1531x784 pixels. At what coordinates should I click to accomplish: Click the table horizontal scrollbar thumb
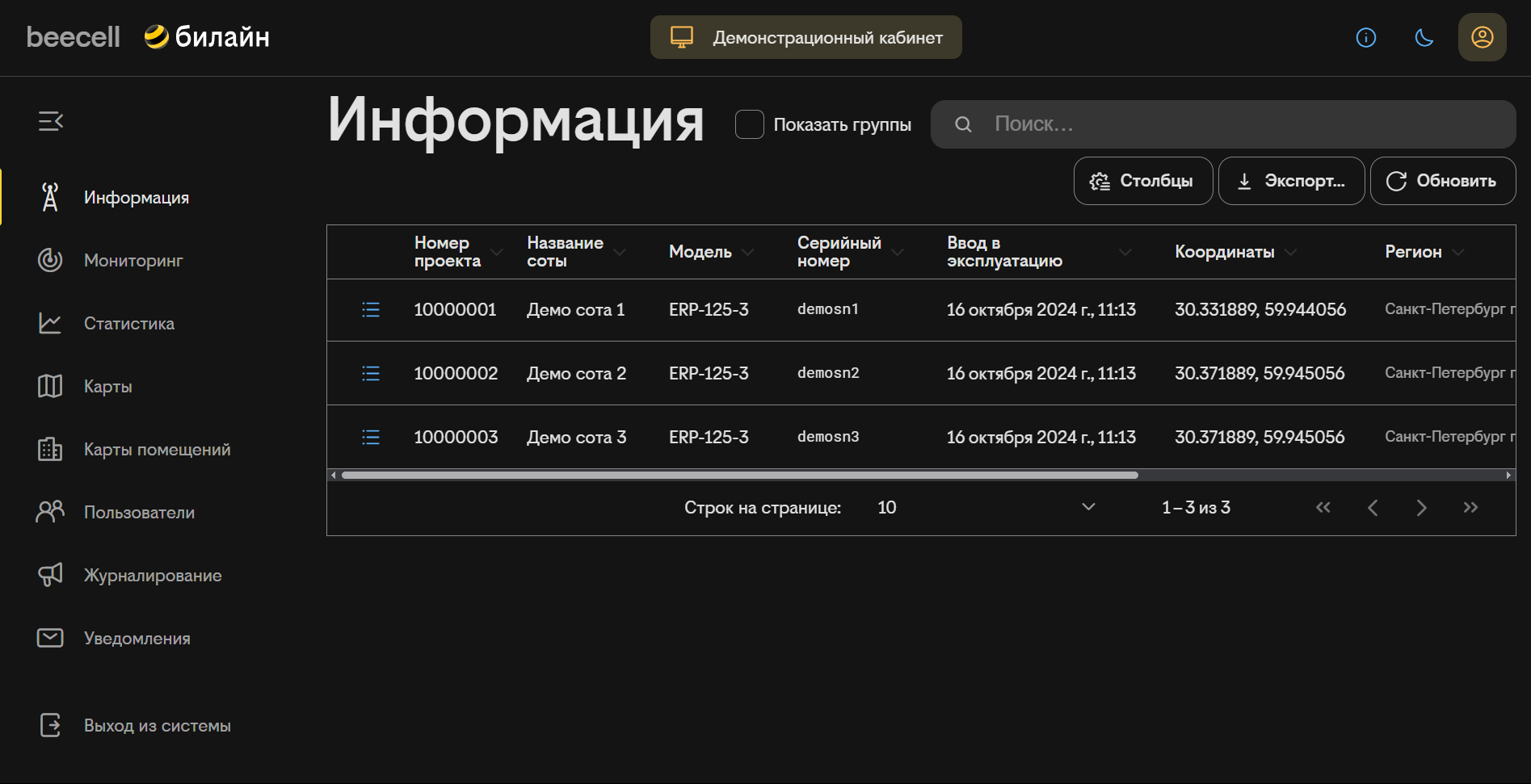click(740, 476)
